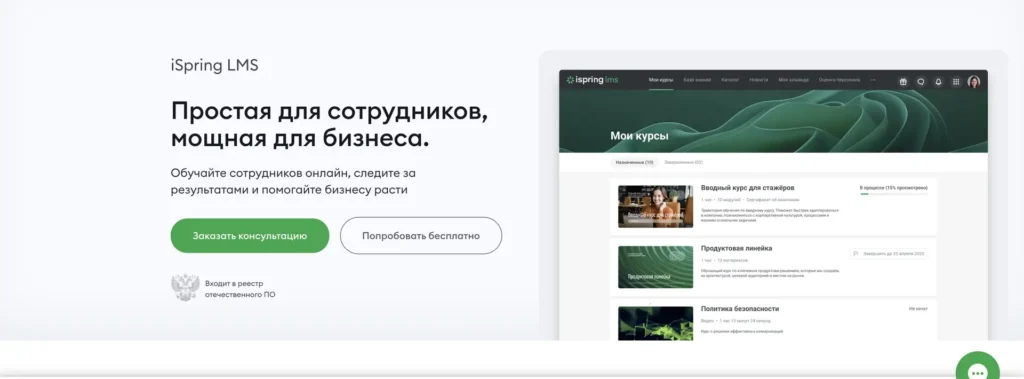Open 'Политика безопасности' course title
Viewport: 1024px width, 379px height.
click(x=740, y=308)
